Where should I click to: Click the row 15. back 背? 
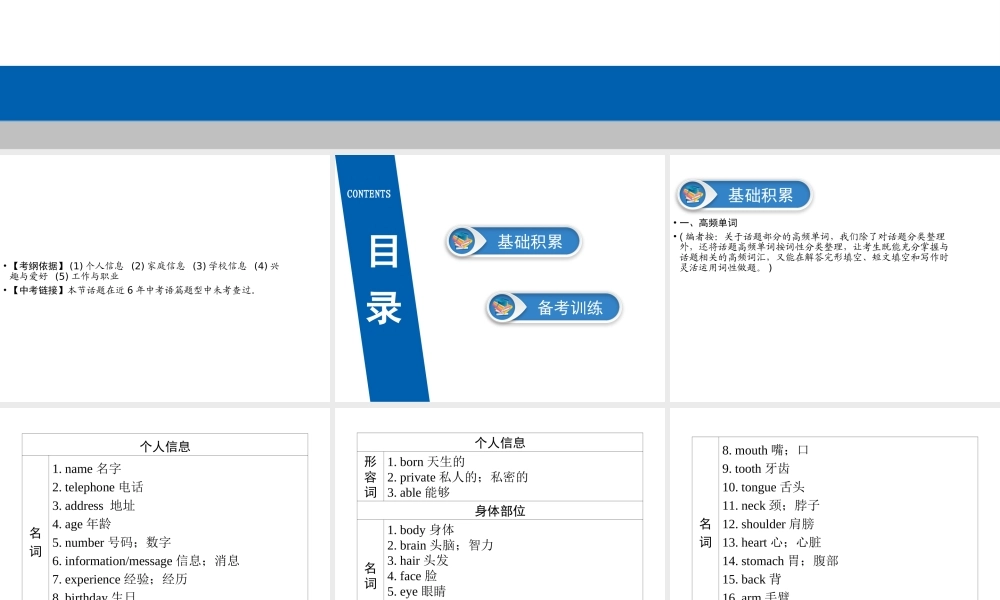[752, 580]
